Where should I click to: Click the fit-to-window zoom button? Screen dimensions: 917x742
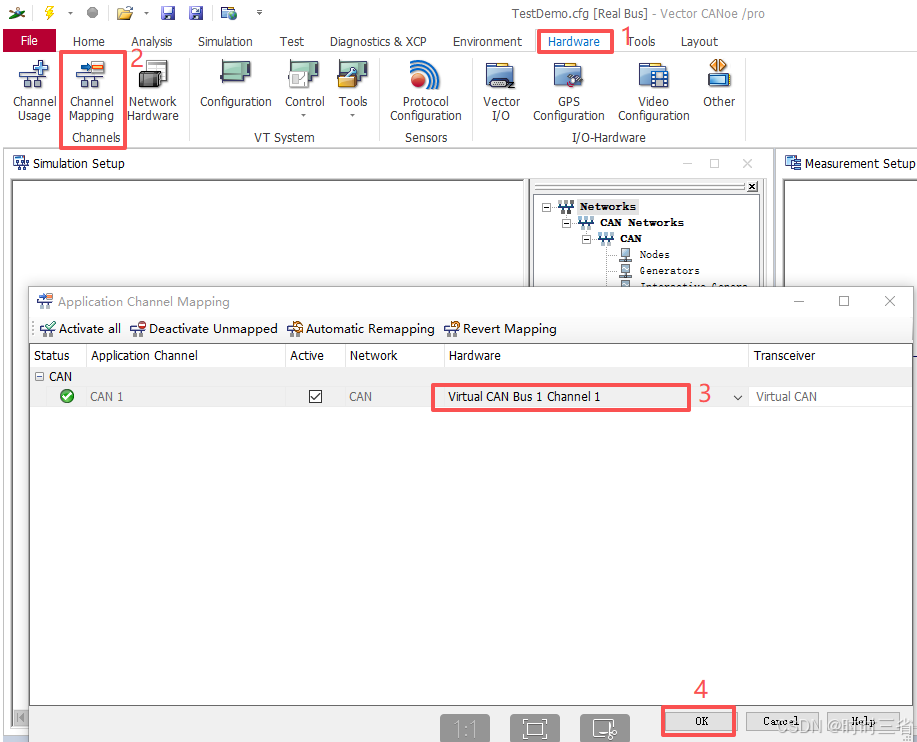pyautogui.click(x=535, y=728)
